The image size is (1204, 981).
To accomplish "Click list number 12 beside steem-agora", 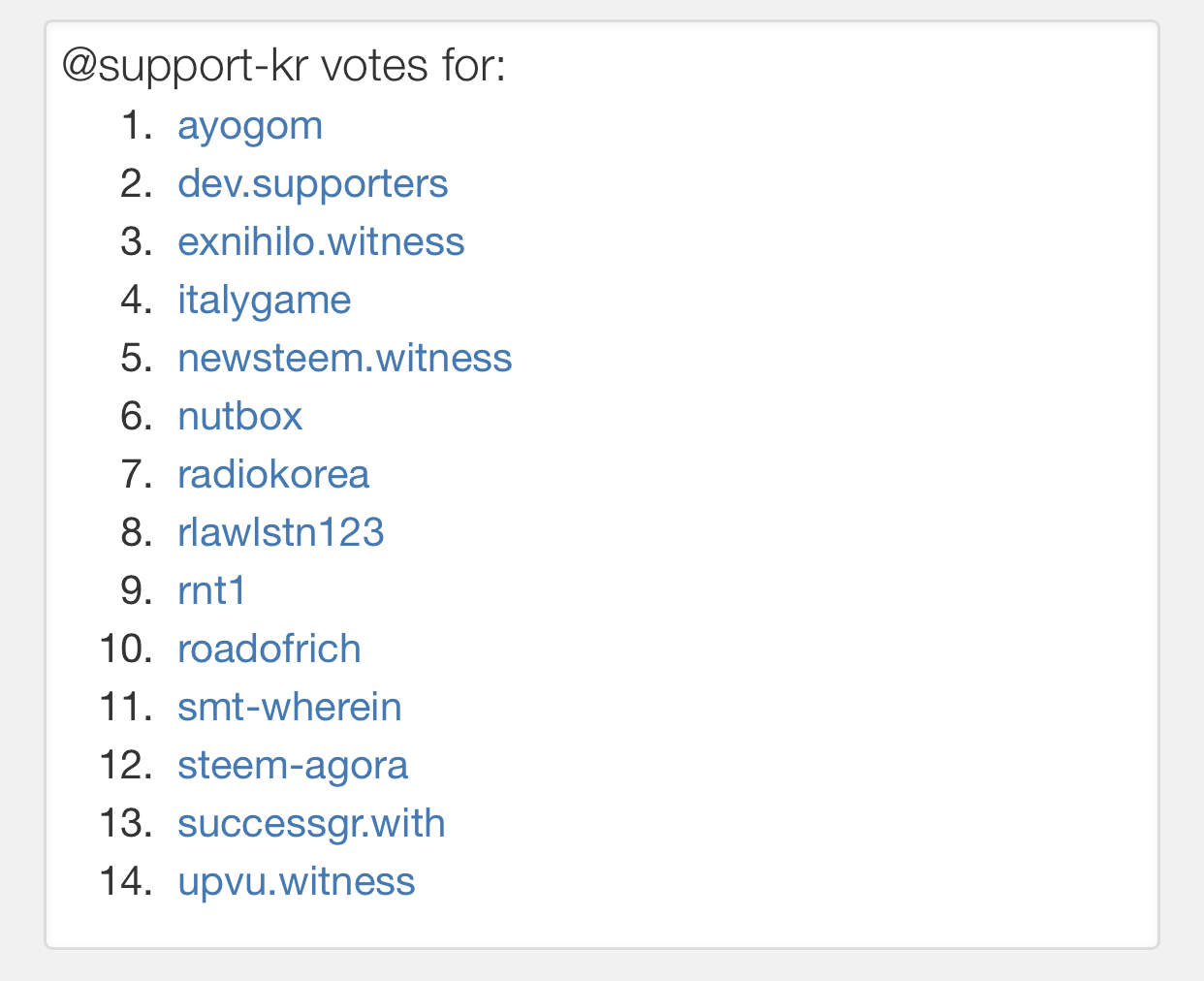I will (126, 766).
